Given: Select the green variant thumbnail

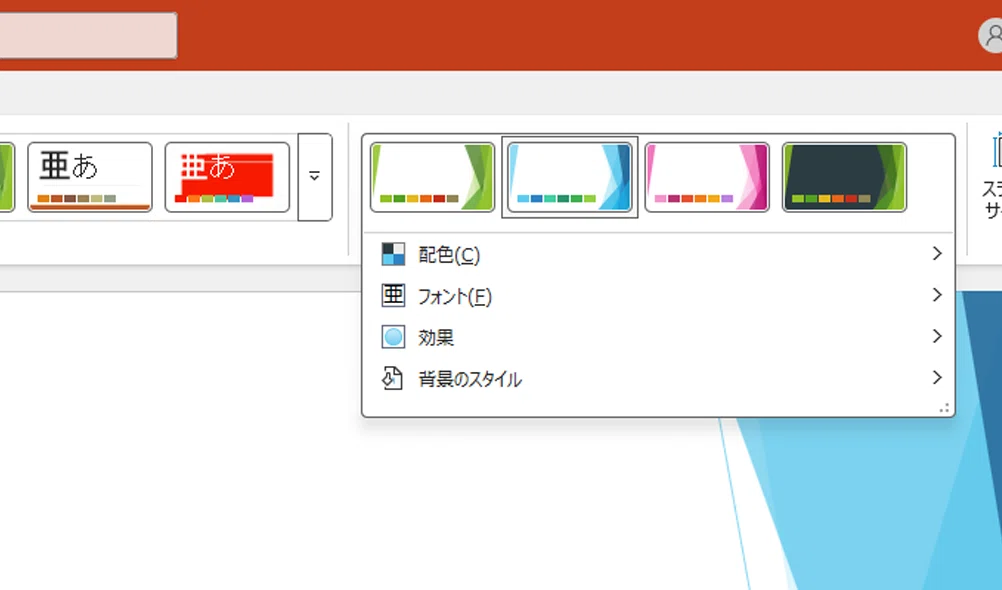Looking at the screenshot, I should point(432,177).
